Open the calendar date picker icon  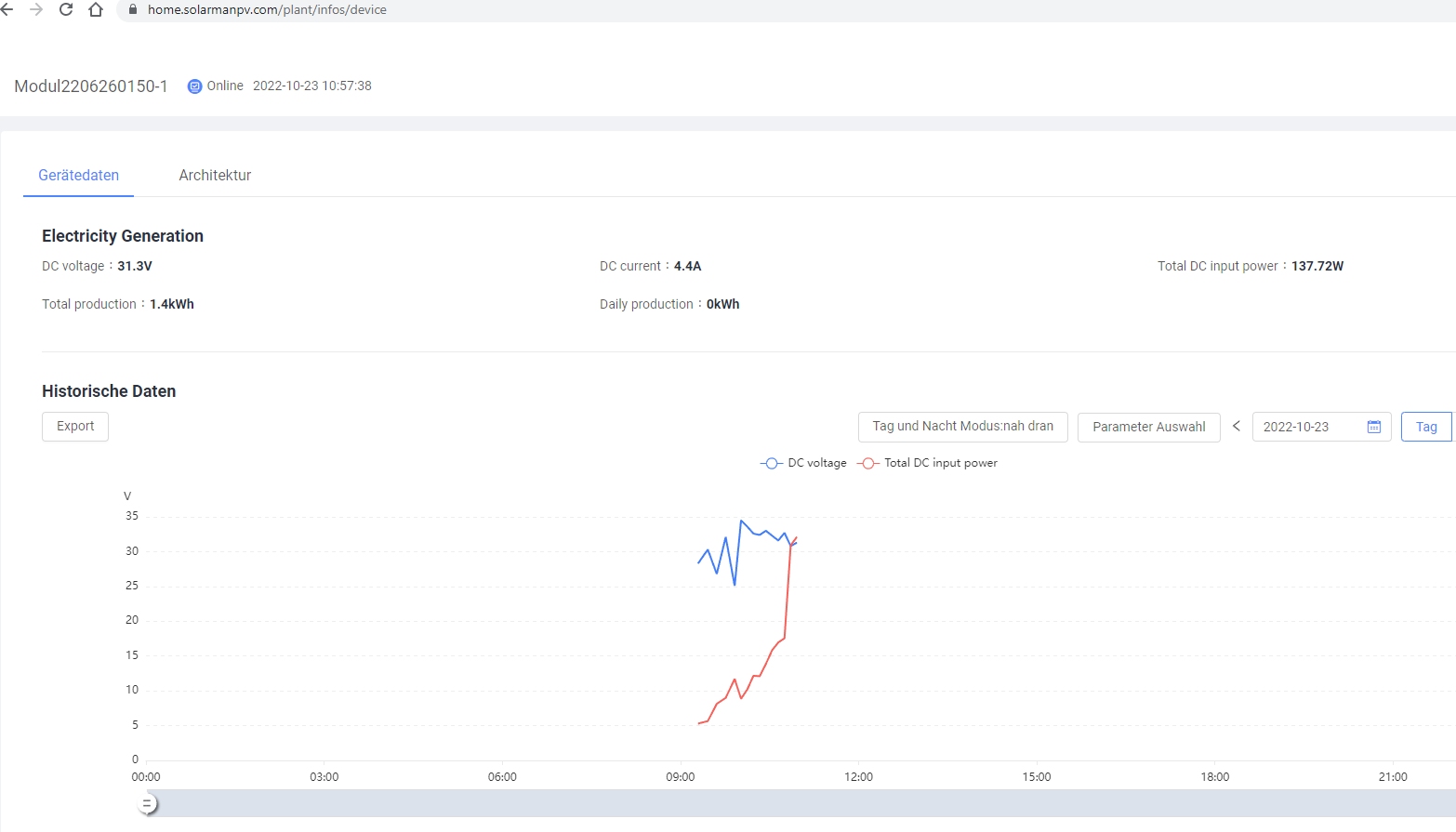[x=1374, y=427]
